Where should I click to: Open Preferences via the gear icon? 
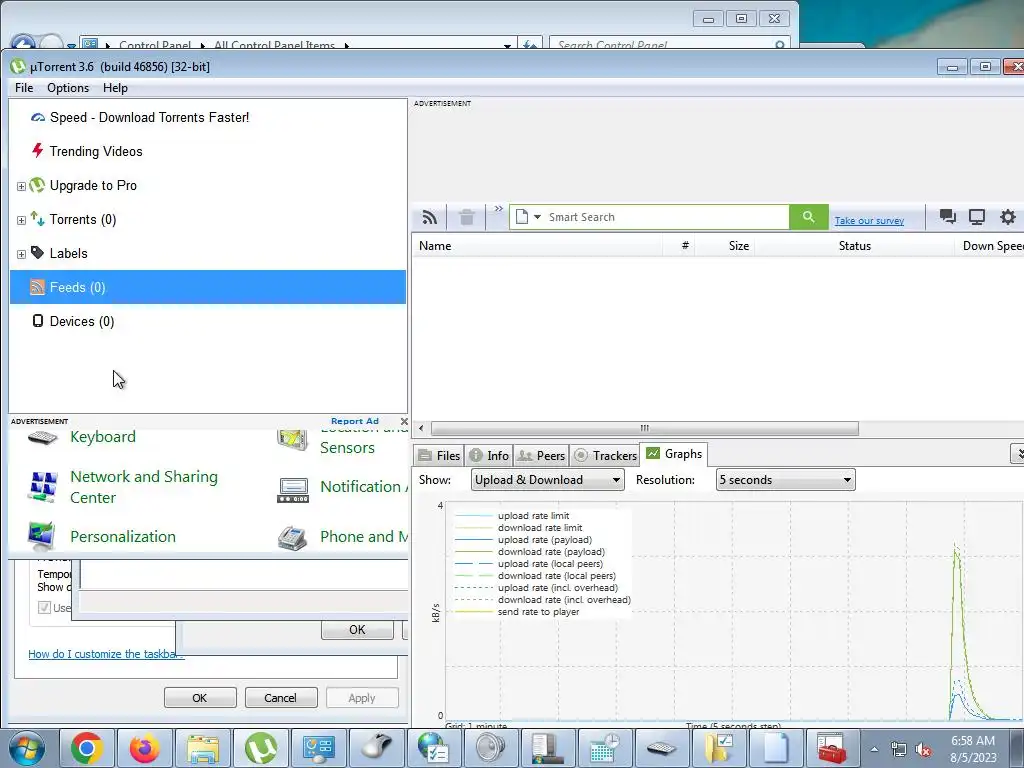1008,217
